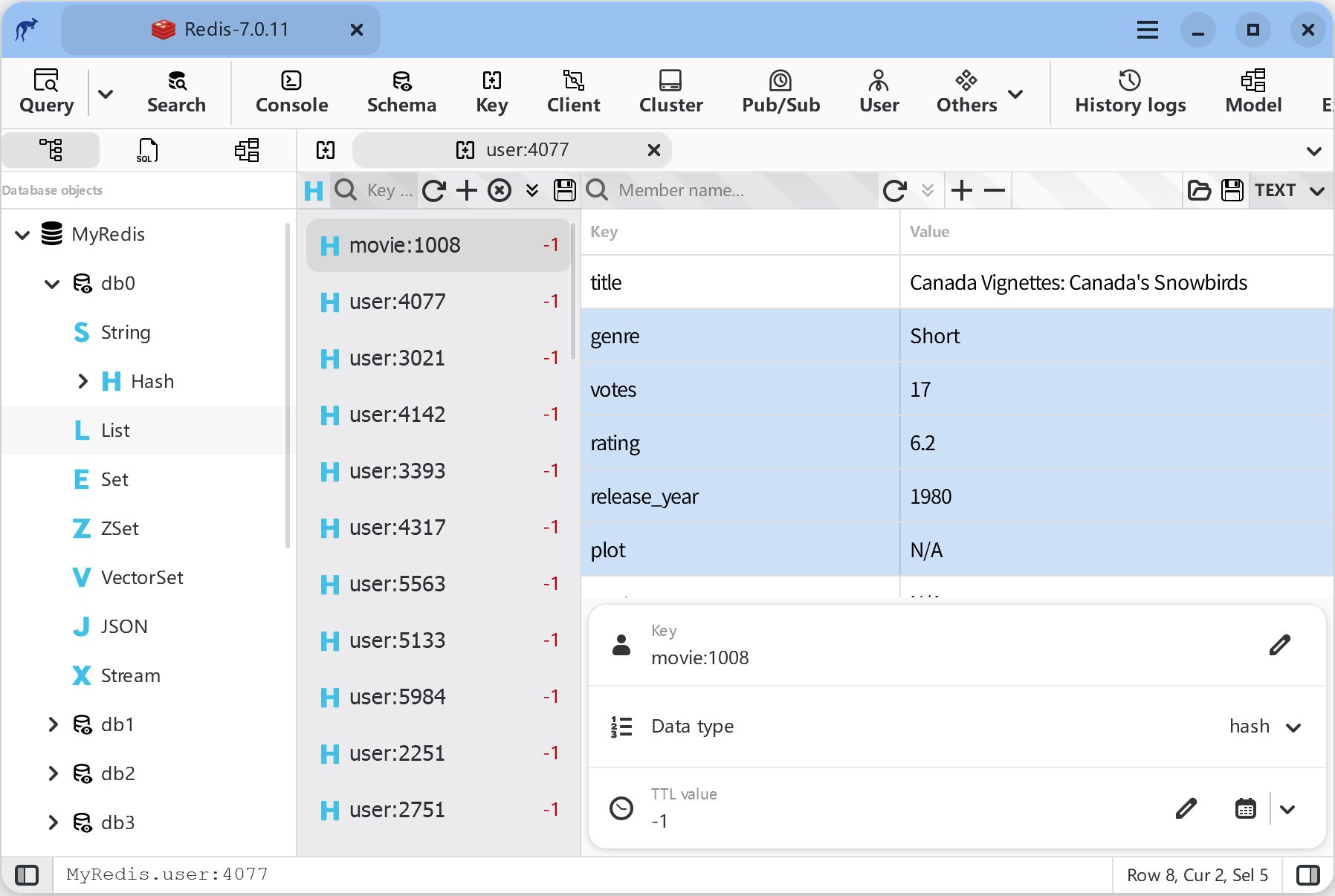1335x896 pixels.
Task: Edit the key name movie:1008
Action: point(1279,645)
